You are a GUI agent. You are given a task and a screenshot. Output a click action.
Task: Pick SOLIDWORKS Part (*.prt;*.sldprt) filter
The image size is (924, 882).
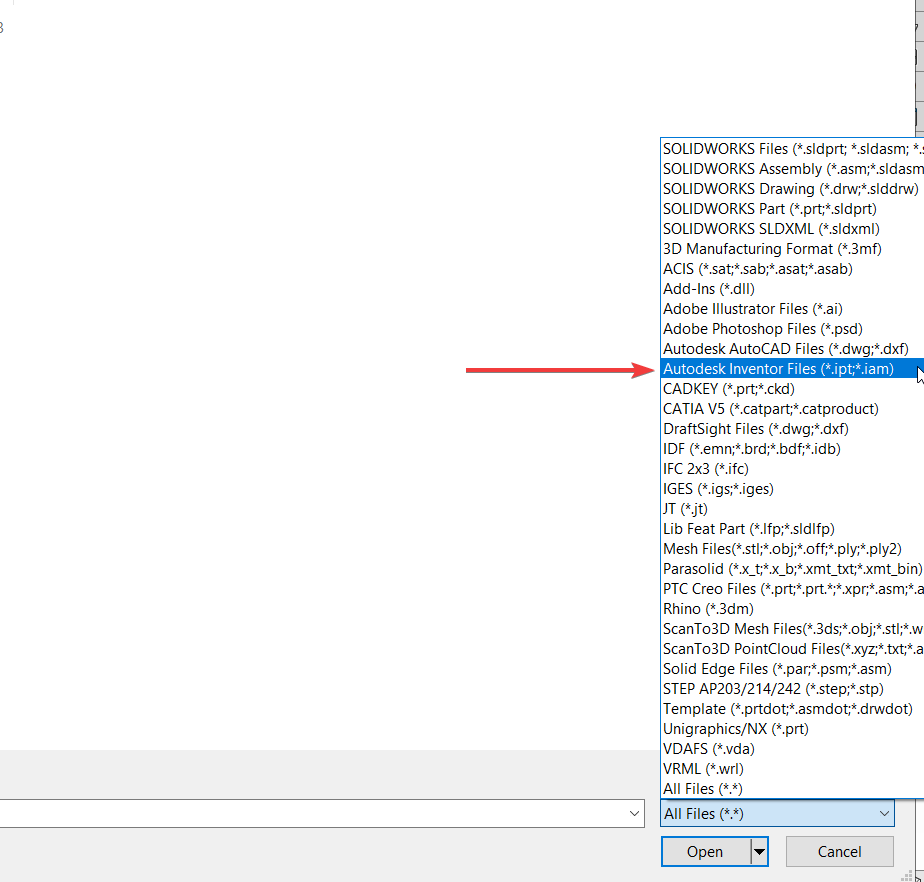pyautogui.click(x=769, y=209)
